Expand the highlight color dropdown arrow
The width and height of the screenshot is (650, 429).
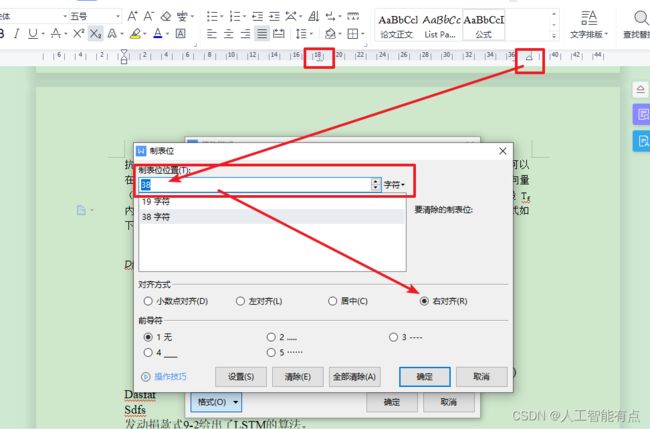pos(145,34)
